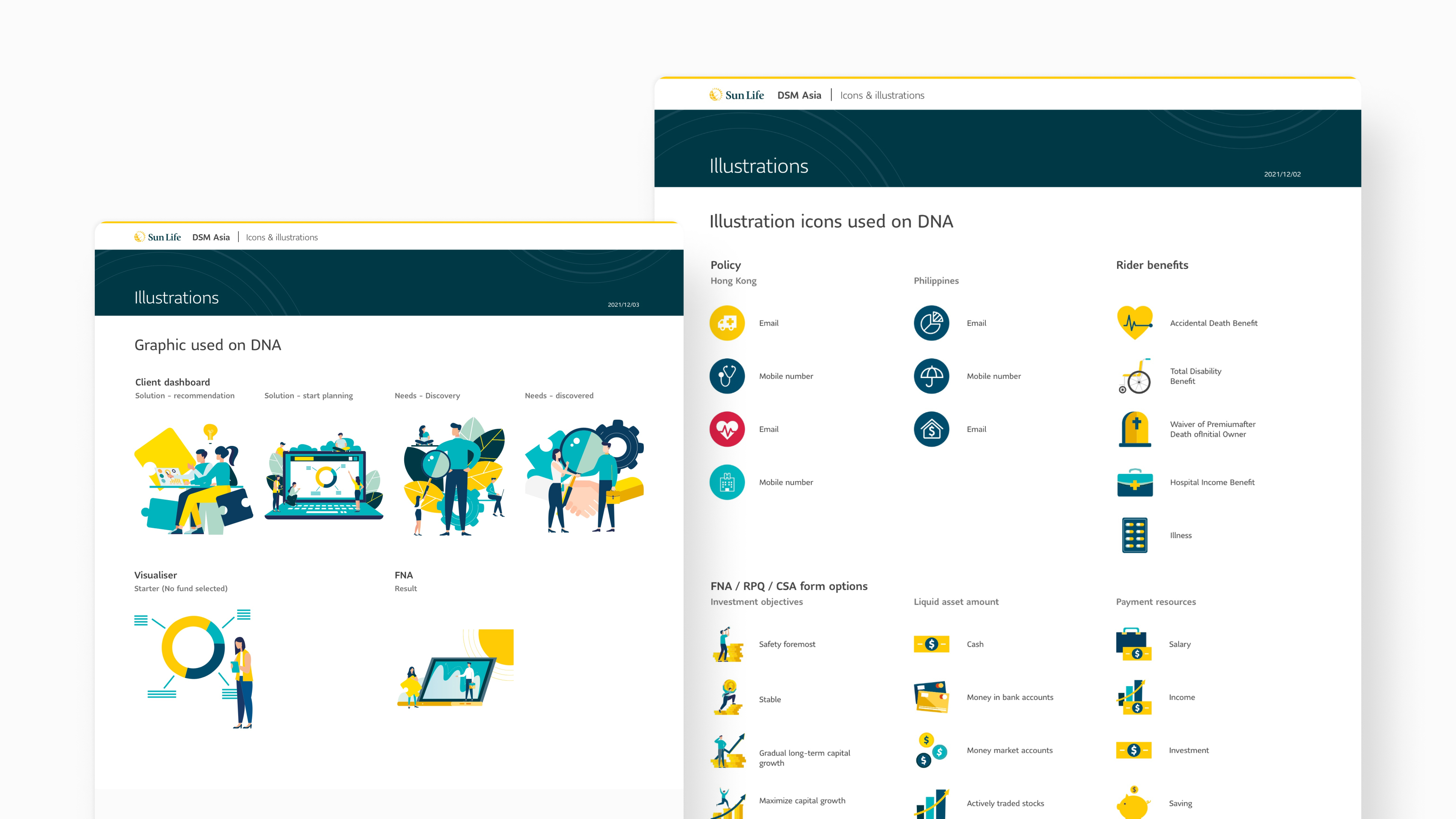Select the umbrella icon under Philippines
The width and height of the screenshot is (1456, 819).
point(932,376)
